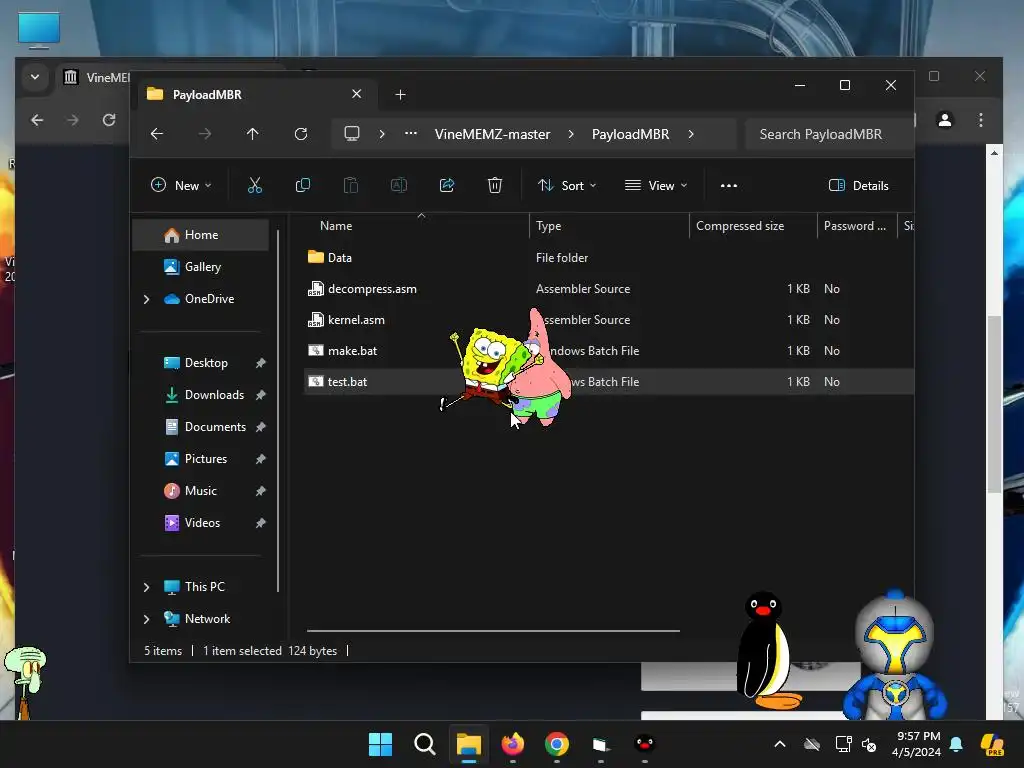The image size is (1024, 768).
Task: Select make.bat file
Action: pos(609,351)
